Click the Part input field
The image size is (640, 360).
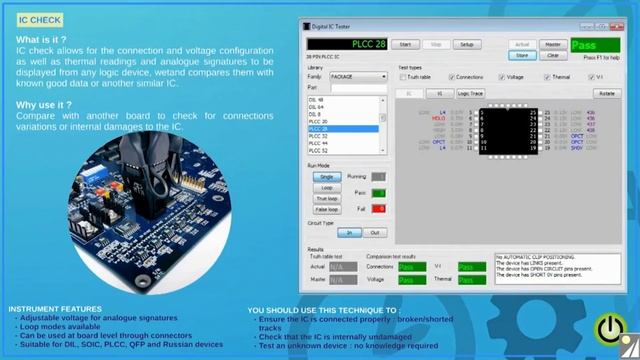[x=358, y=88]
